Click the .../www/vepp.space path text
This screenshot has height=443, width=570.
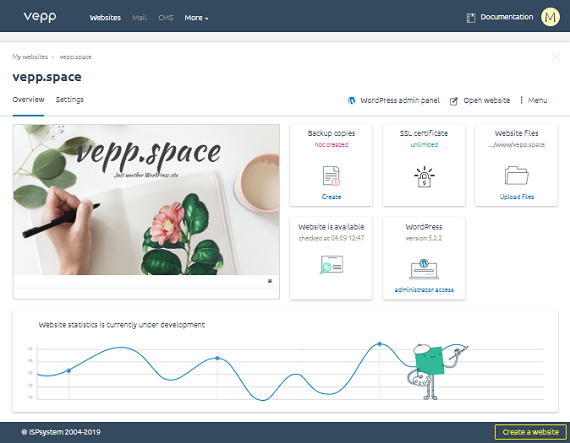coord(517,145)
